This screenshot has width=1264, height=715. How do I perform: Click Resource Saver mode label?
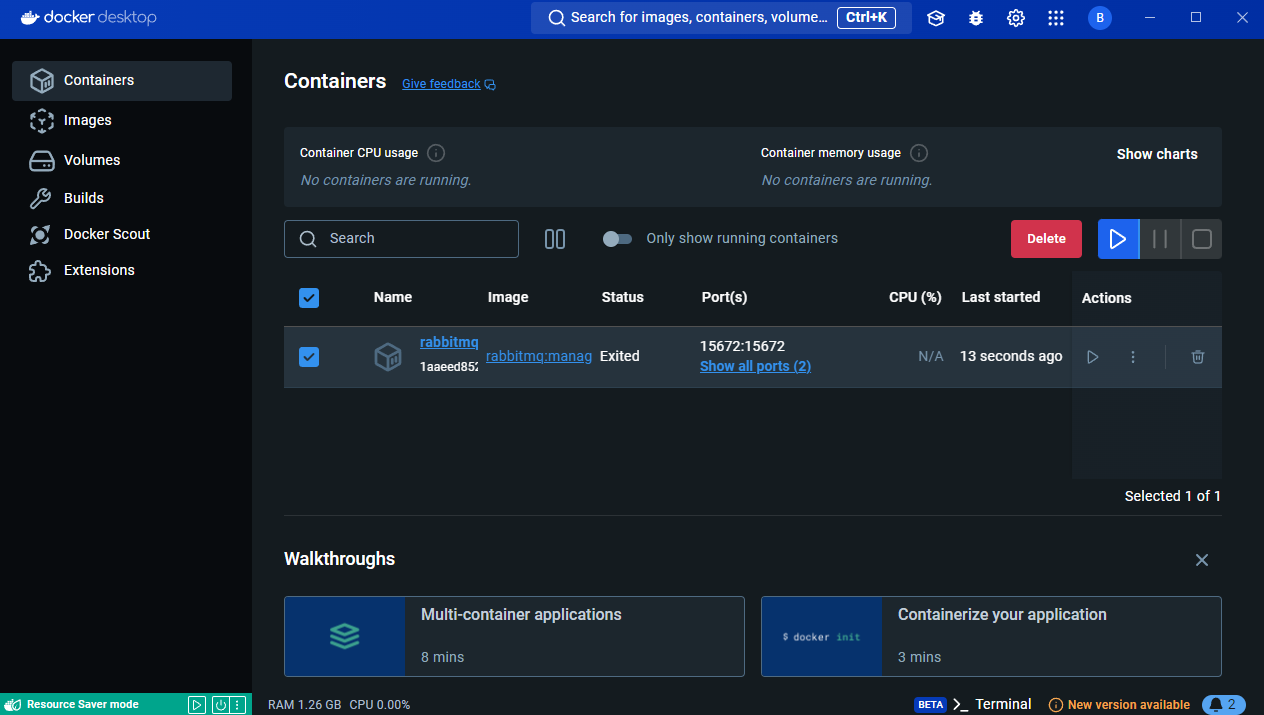coord(83,705)
